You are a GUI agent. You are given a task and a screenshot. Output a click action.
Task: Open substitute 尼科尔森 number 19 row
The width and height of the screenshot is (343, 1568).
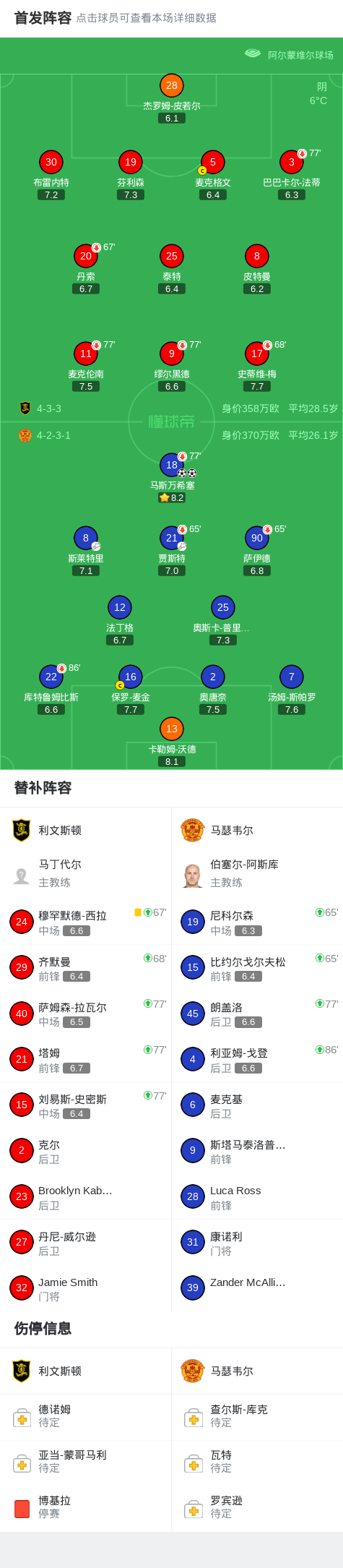coord(257,922)
